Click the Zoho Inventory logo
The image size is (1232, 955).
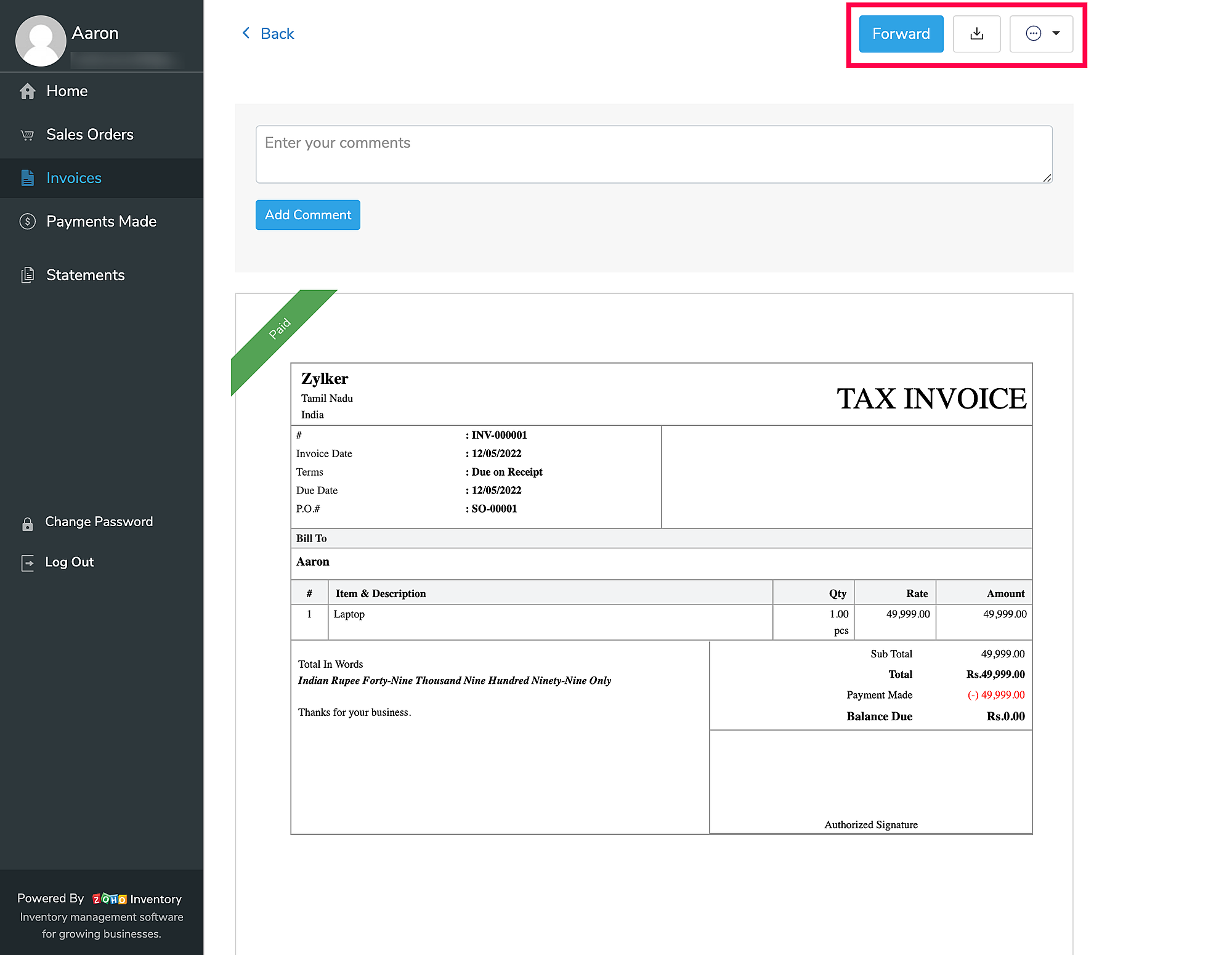(110, 899)
